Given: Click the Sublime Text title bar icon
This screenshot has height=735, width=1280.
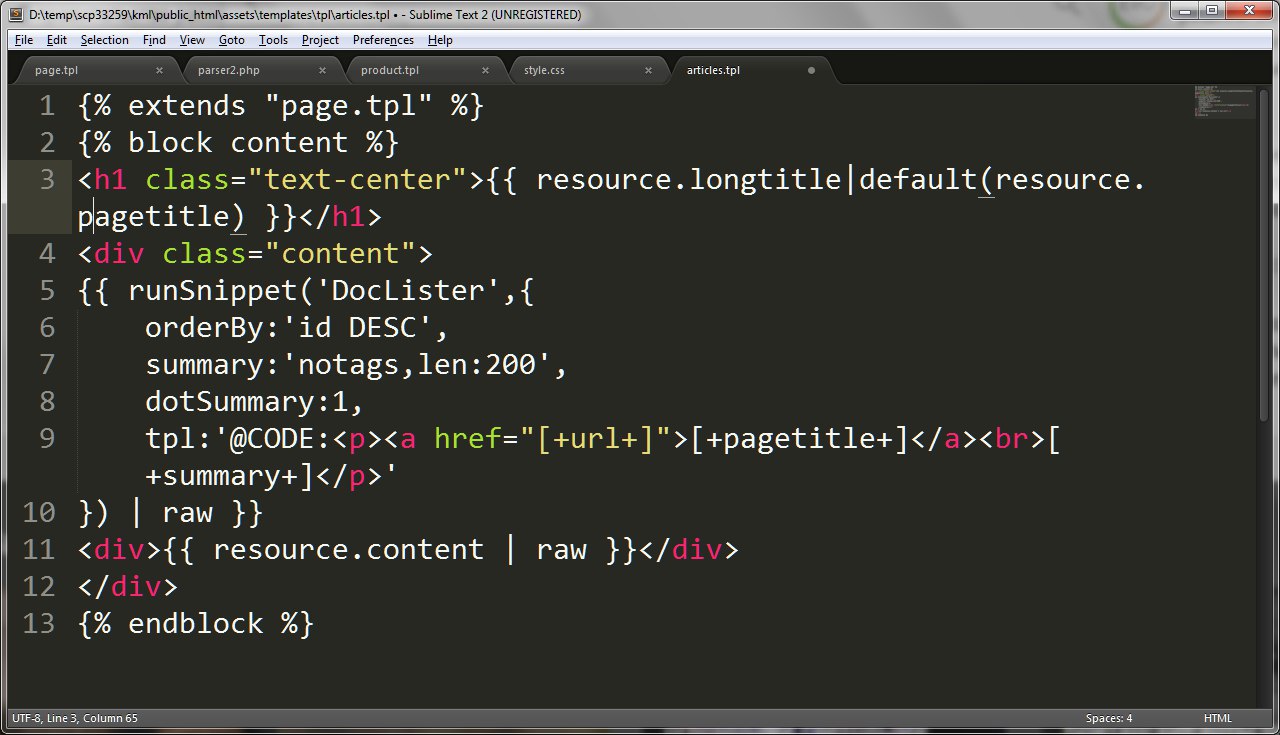Looking at the screenshot, I should 17,14.
